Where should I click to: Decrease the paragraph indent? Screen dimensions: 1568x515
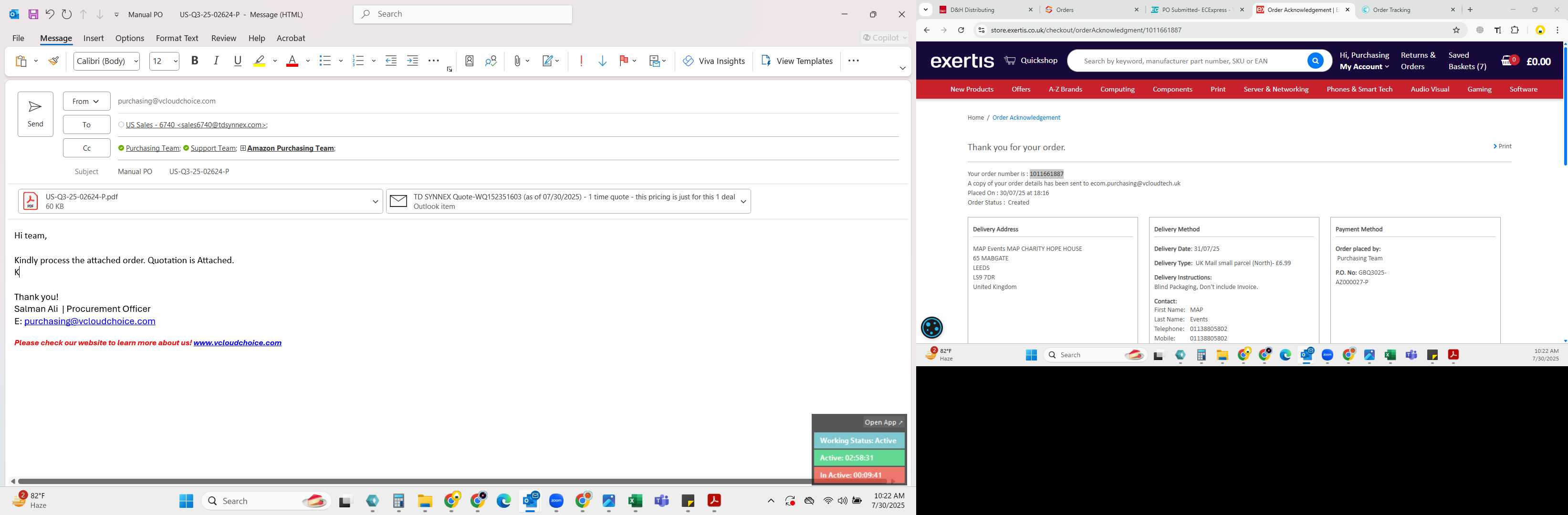pyautogui.click(x=391, y=61)
